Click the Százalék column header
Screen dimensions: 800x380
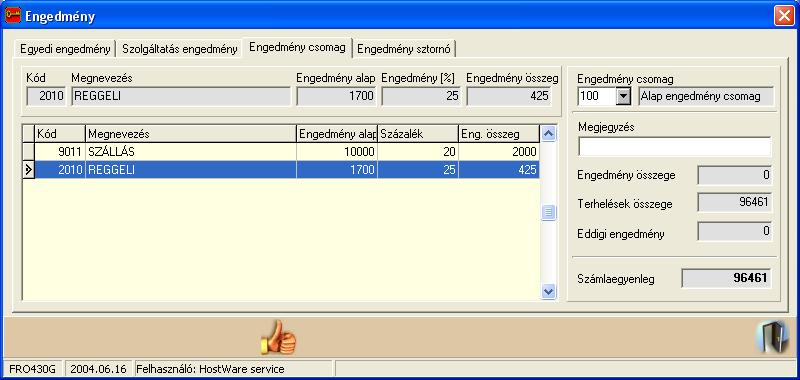[417, 134]
